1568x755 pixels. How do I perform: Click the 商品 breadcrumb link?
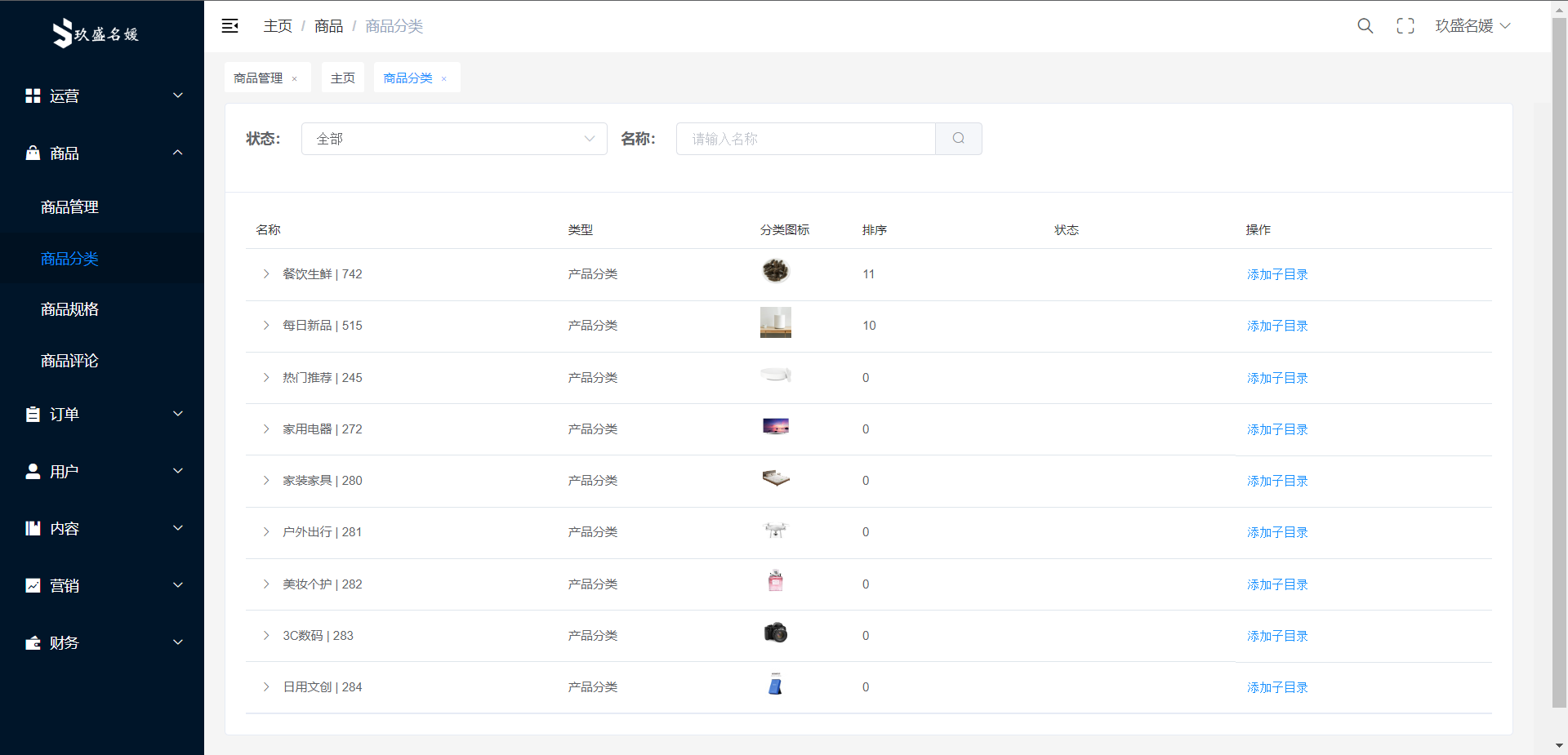click(x=328, y=26)
